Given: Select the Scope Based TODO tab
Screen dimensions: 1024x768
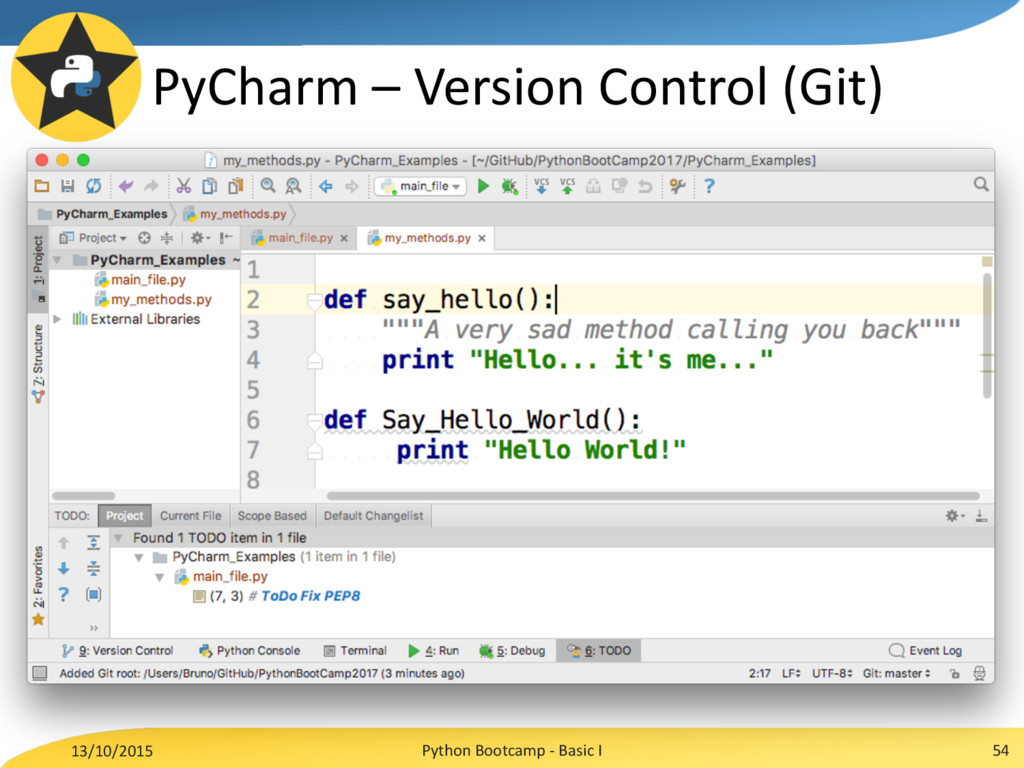Looking at the screenshot, I should click(272, 516).
